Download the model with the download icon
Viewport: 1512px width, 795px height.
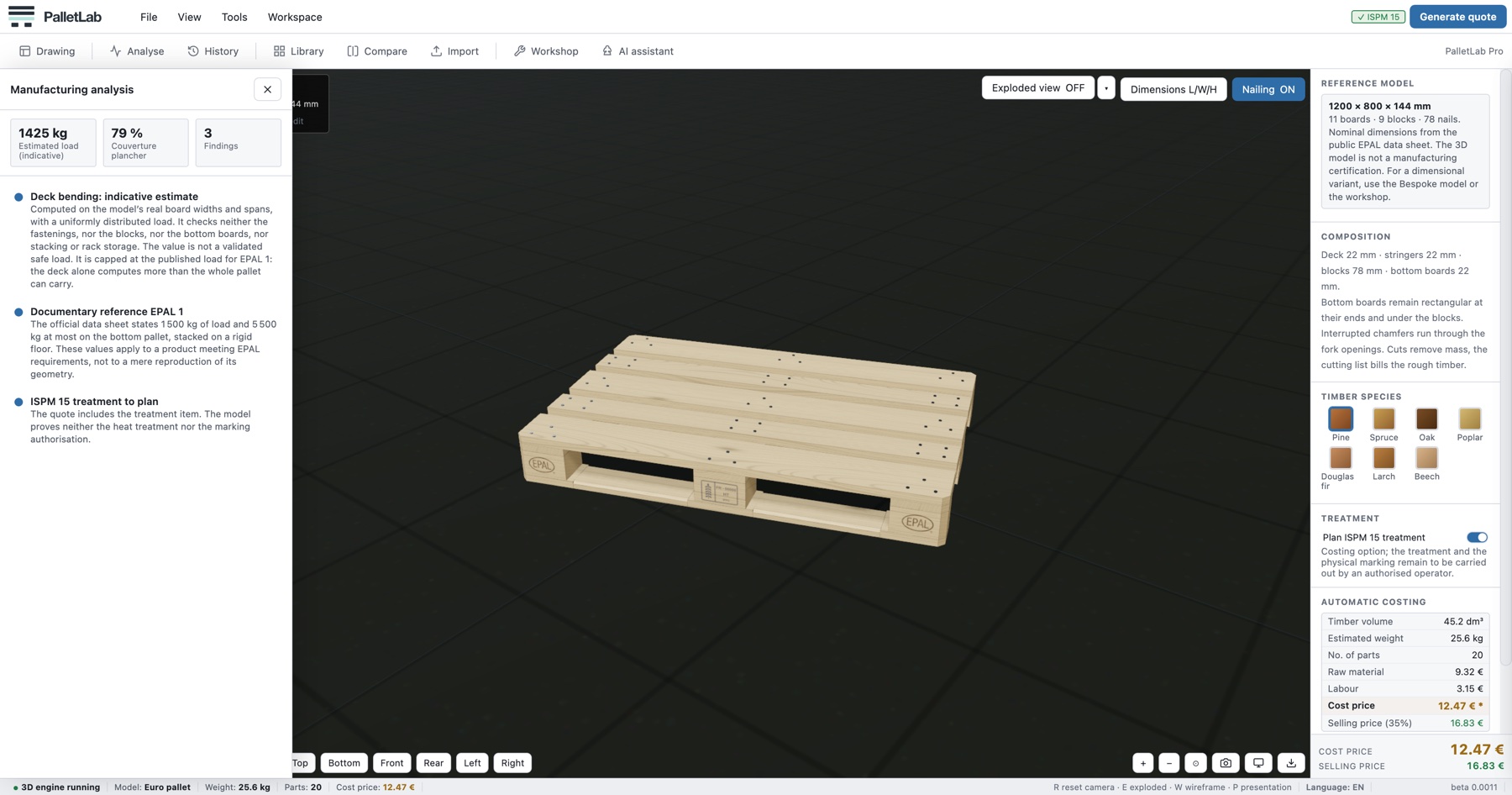(1291, 763)
